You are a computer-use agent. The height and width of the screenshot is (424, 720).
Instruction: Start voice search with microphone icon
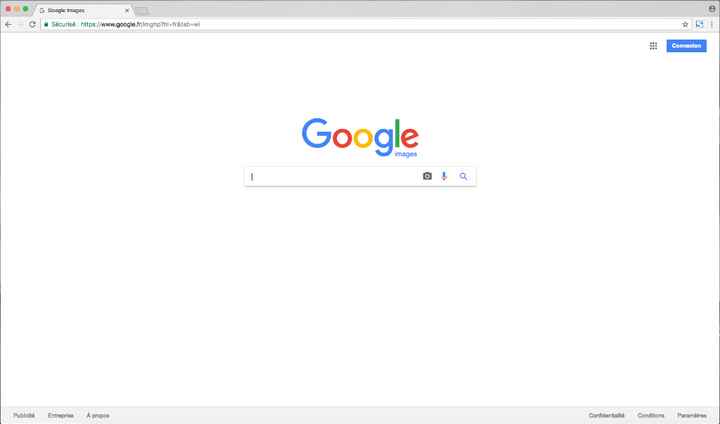click(x=444, y=176)
